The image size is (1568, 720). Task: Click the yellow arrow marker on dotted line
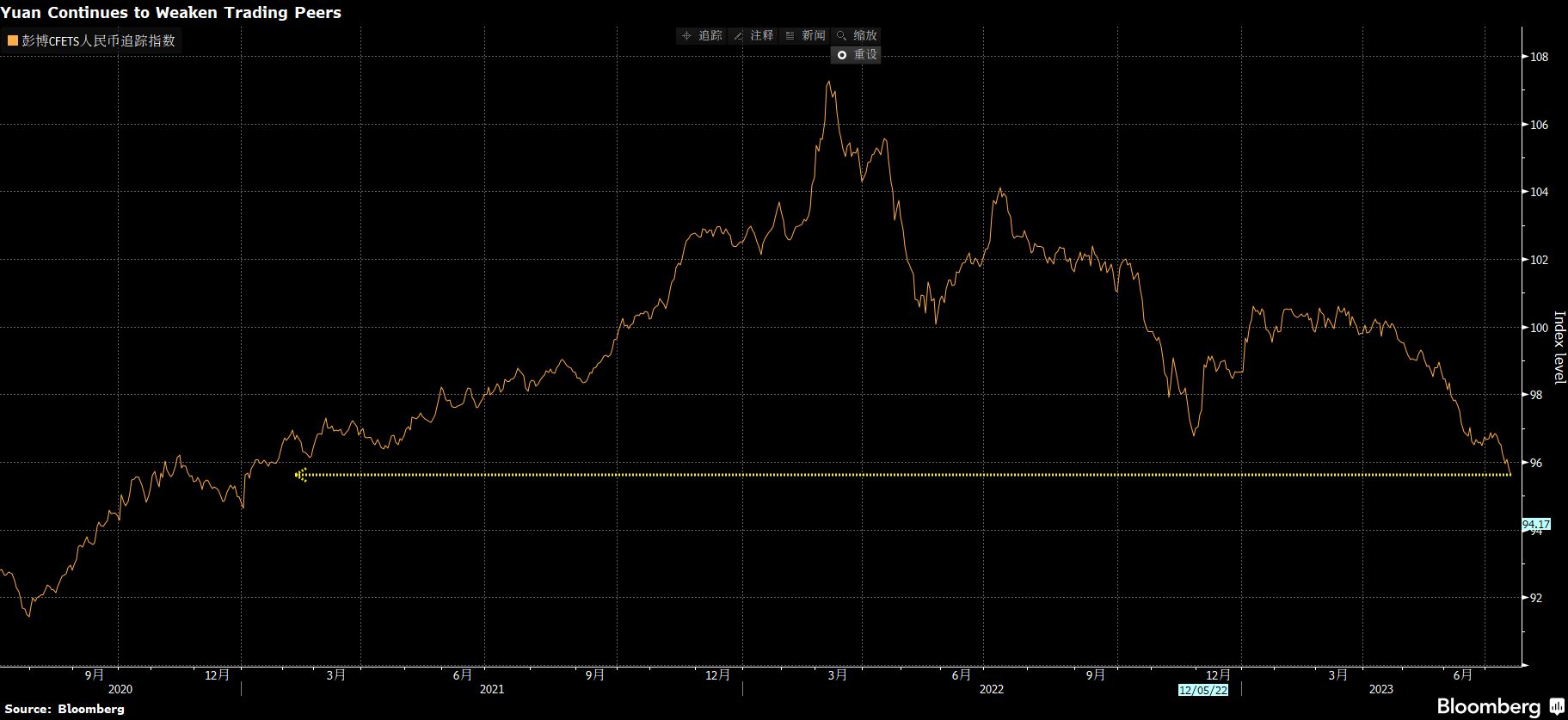pos(301,474)
